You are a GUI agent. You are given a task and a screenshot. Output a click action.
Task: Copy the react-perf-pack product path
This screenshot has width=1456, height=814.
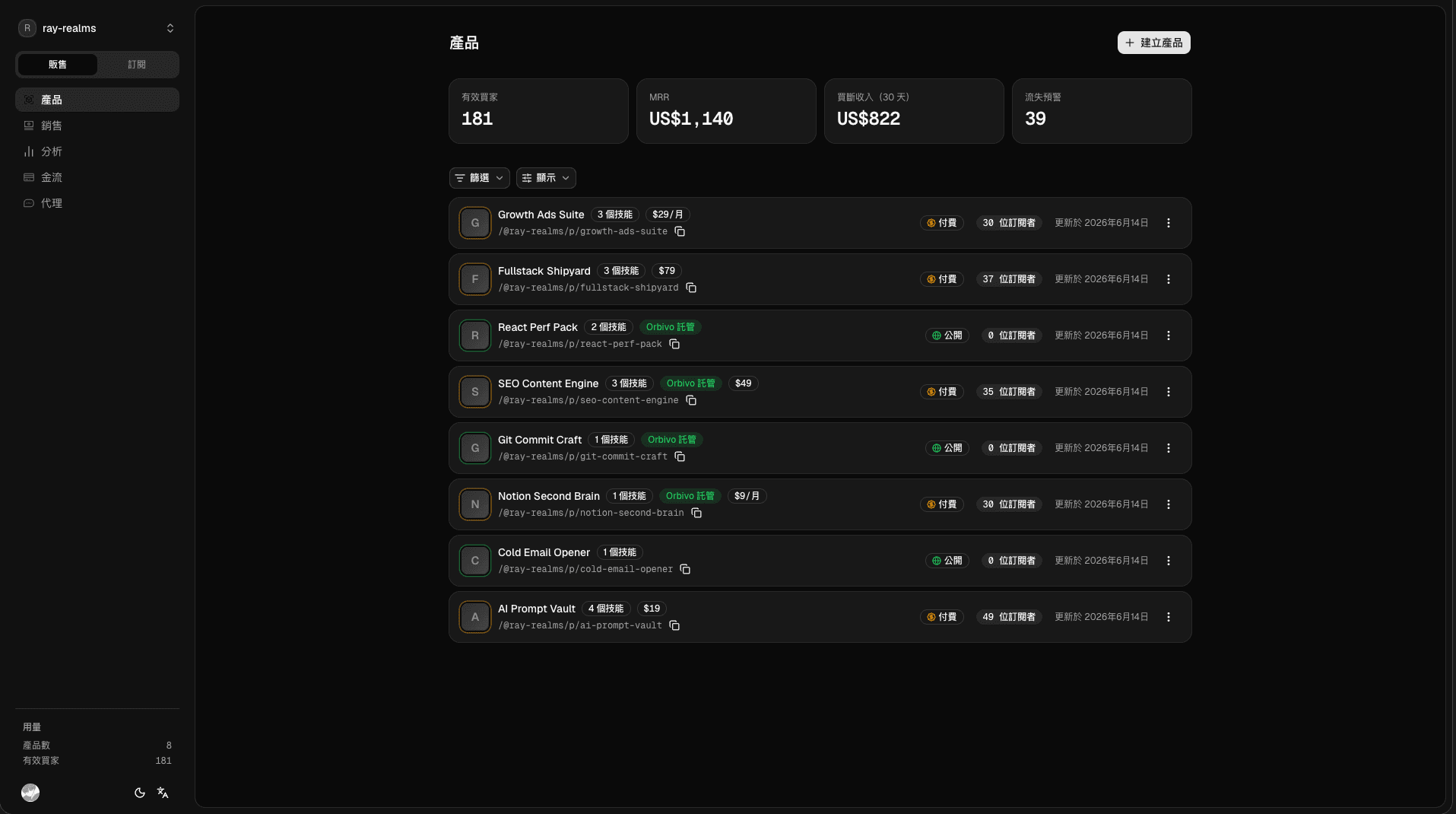(x=674, y=345)
